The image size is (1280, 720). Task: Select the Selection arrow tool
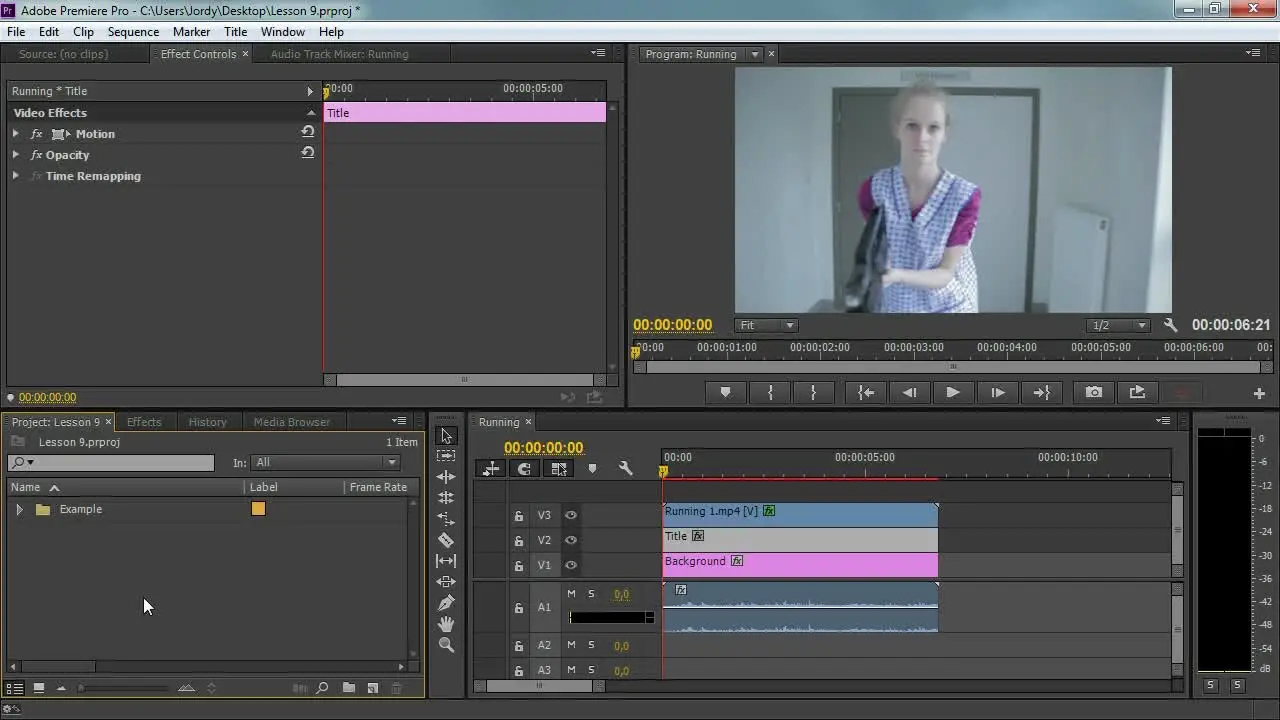pos(446,436)
